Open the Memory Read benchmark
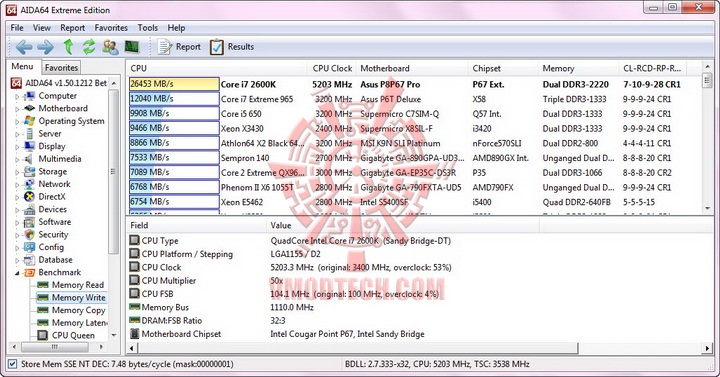The width and height of the screenshot is (720, 377). coord(78,285)
